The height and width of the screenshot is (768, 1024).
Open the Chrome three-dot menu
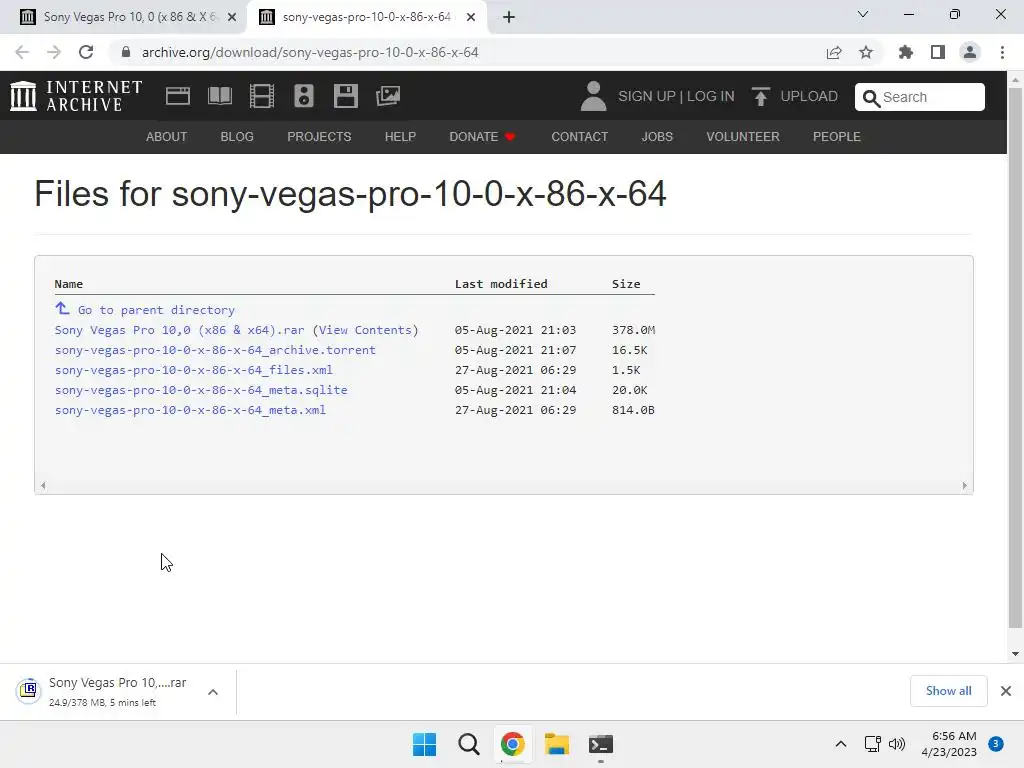pyautogui.click(x=1002, y=52)
